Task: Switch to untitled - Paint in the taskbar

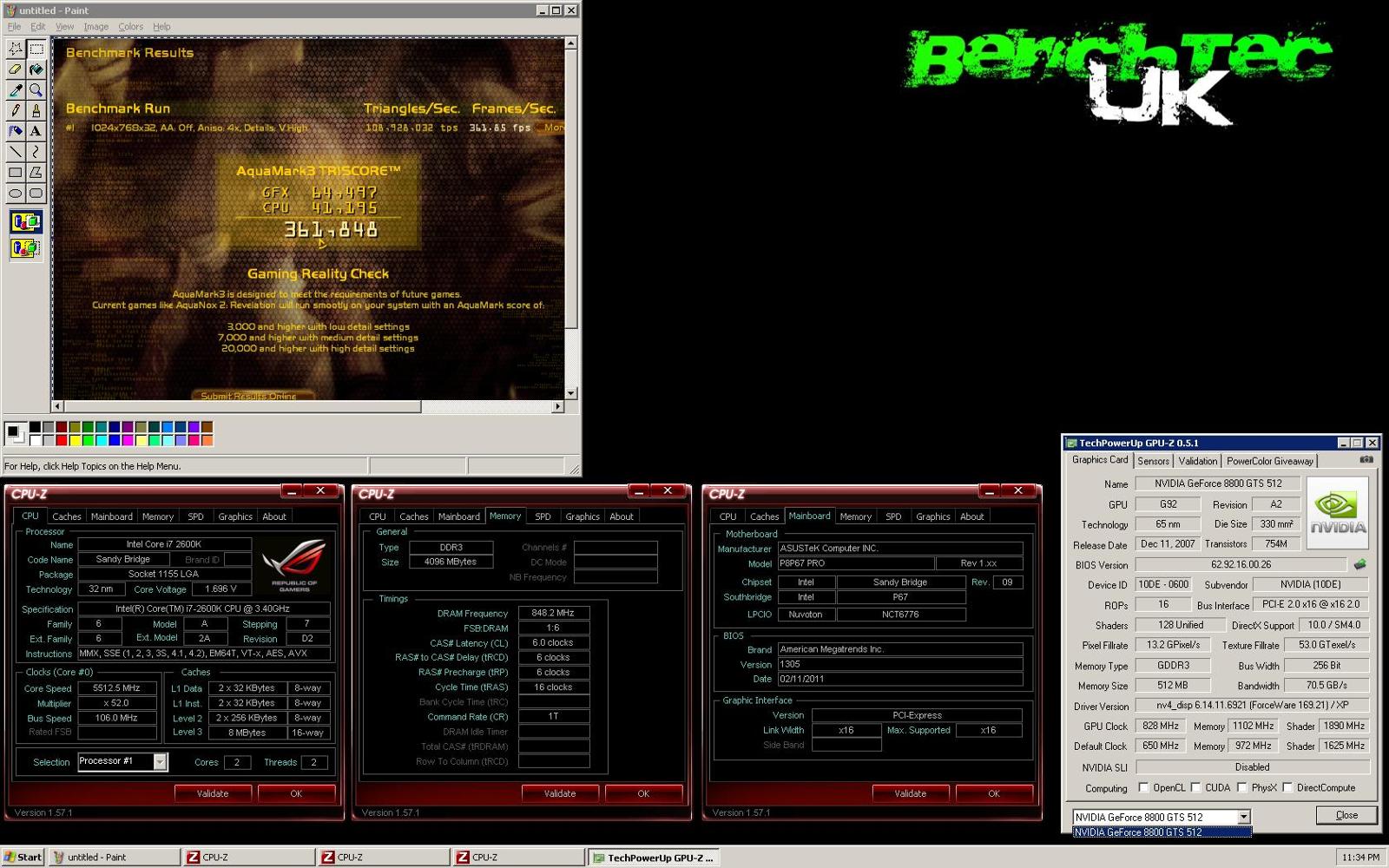Action: click(114, 857)
